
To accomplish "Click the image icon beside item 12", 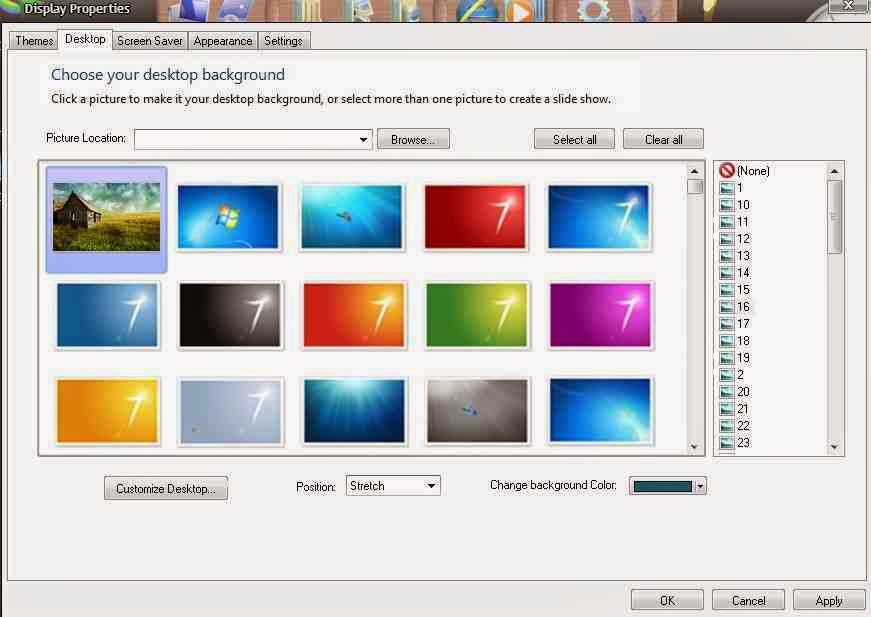I will point(727,239).
